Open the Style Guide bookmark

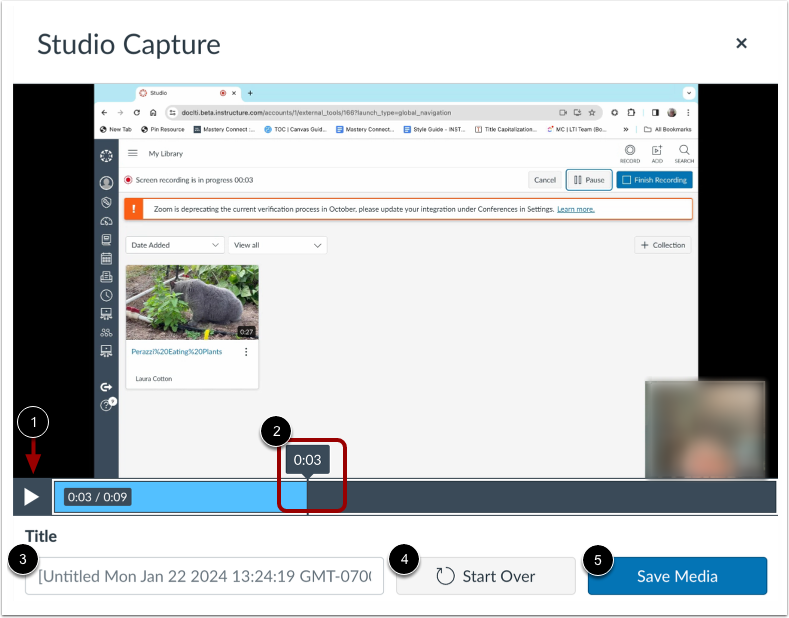434,129
